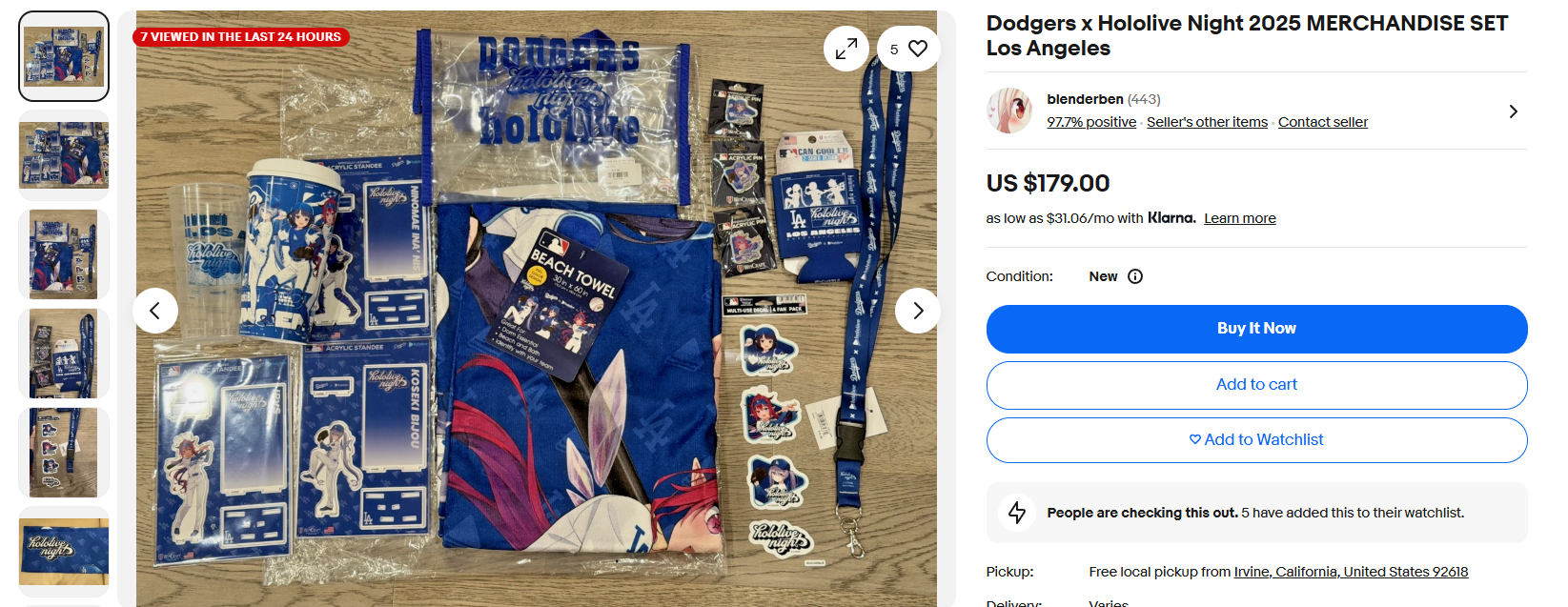The height and width of the screenshot is (607, 1568).
Task: Select the second thumbnail image
Action: 64,155
